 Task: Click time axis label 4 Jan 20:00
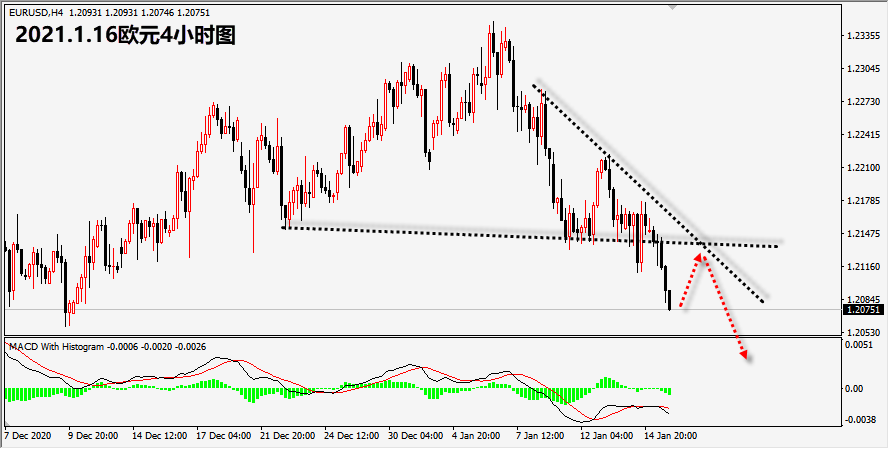tap(477, 436)
